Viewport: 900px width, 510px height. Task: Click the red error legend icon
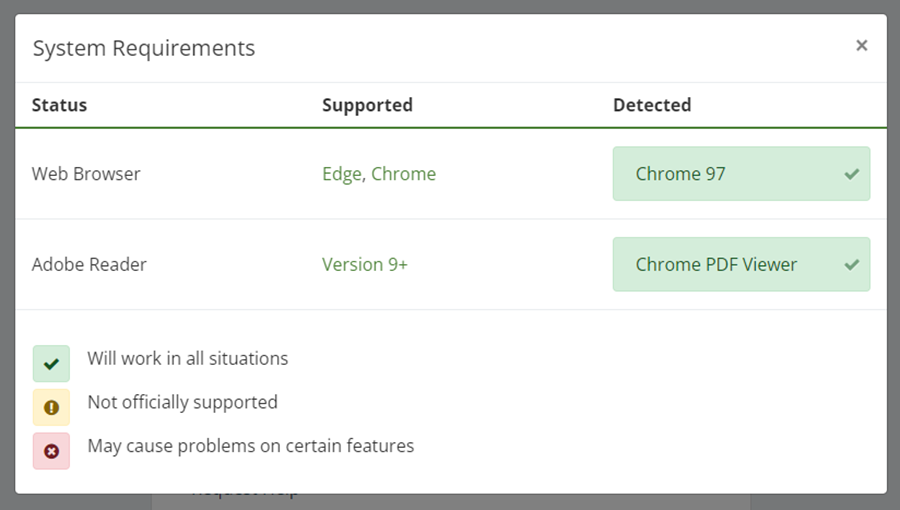tap(52, 451)
